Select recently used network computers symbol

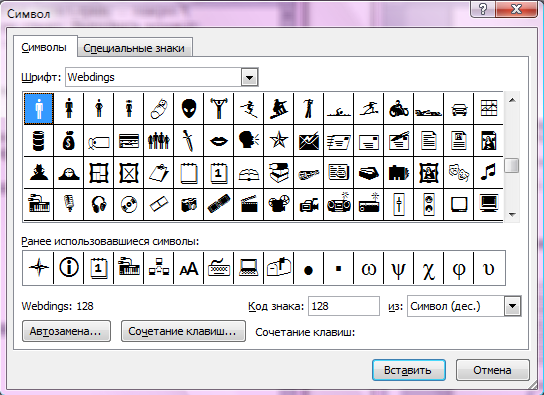159,268
